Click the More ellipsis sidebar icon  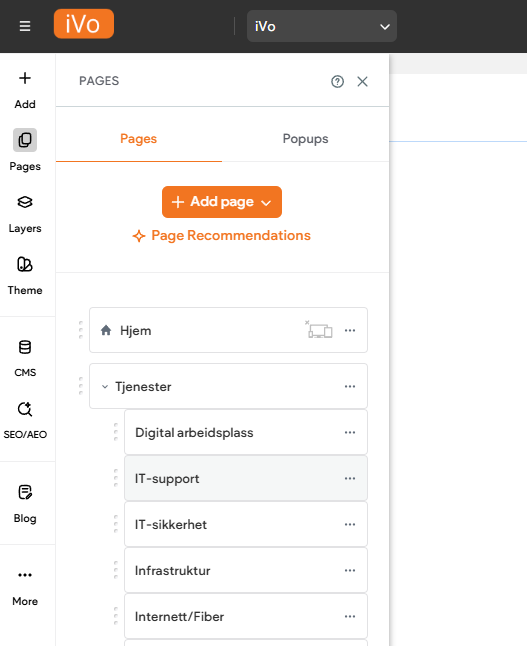tap(25, 575)
